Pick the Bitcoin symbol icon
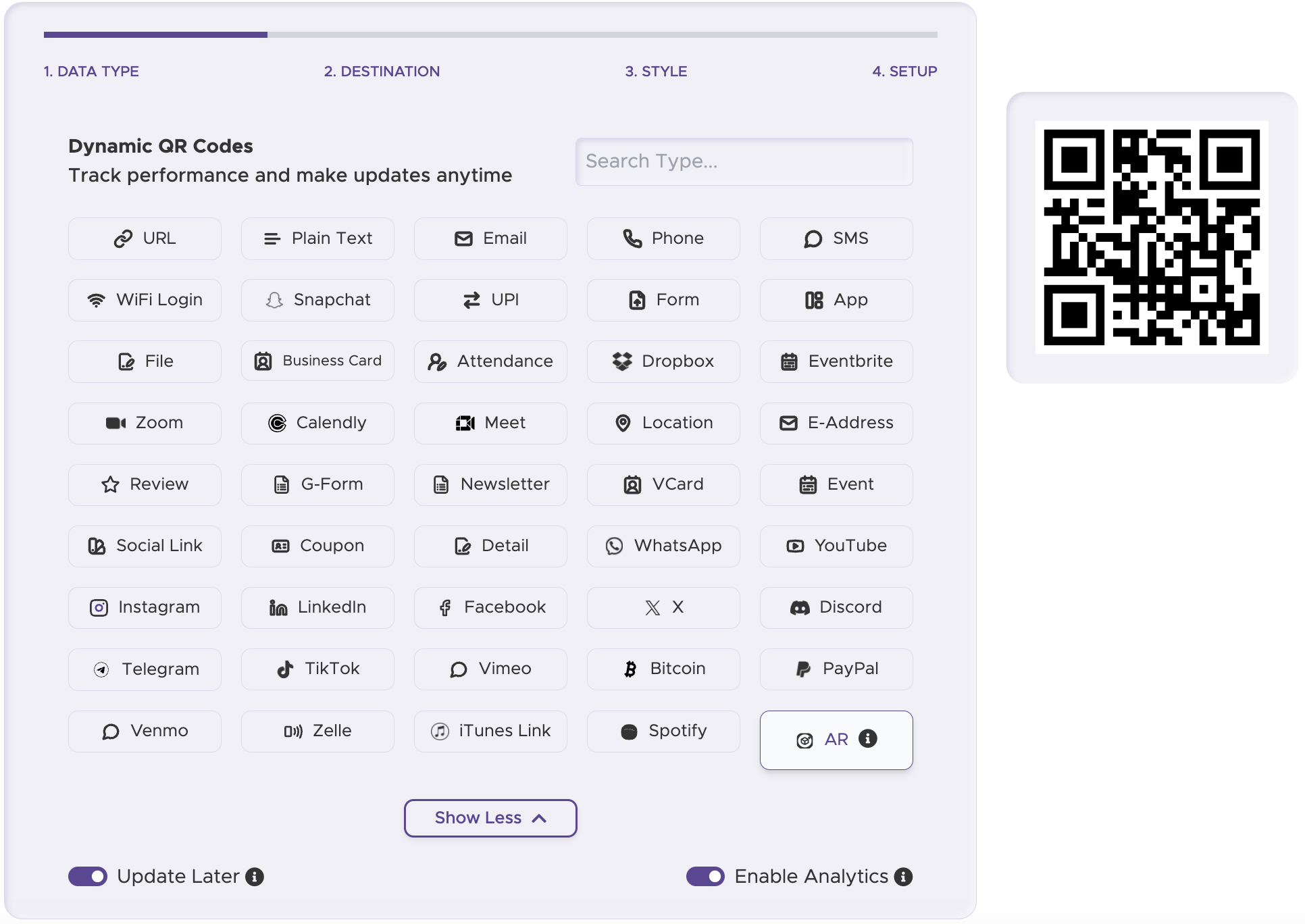The width and height of the screenshot is (1305, 924). tap(630, 669)
